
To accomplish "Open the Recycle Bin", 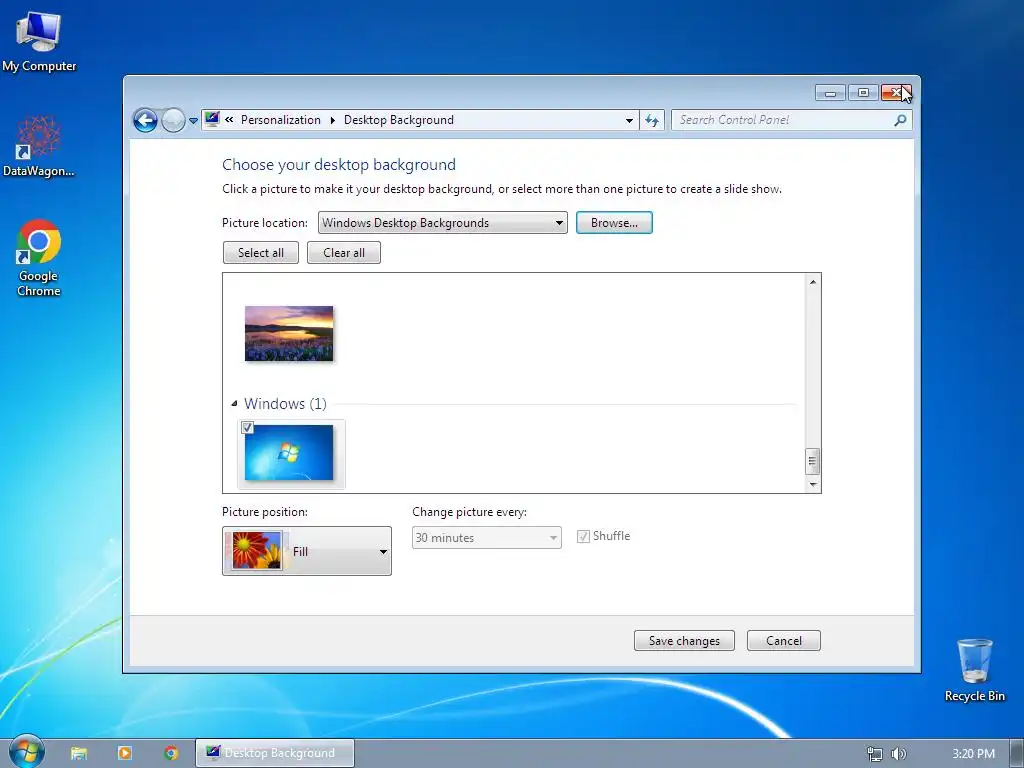I will point(974,670).
